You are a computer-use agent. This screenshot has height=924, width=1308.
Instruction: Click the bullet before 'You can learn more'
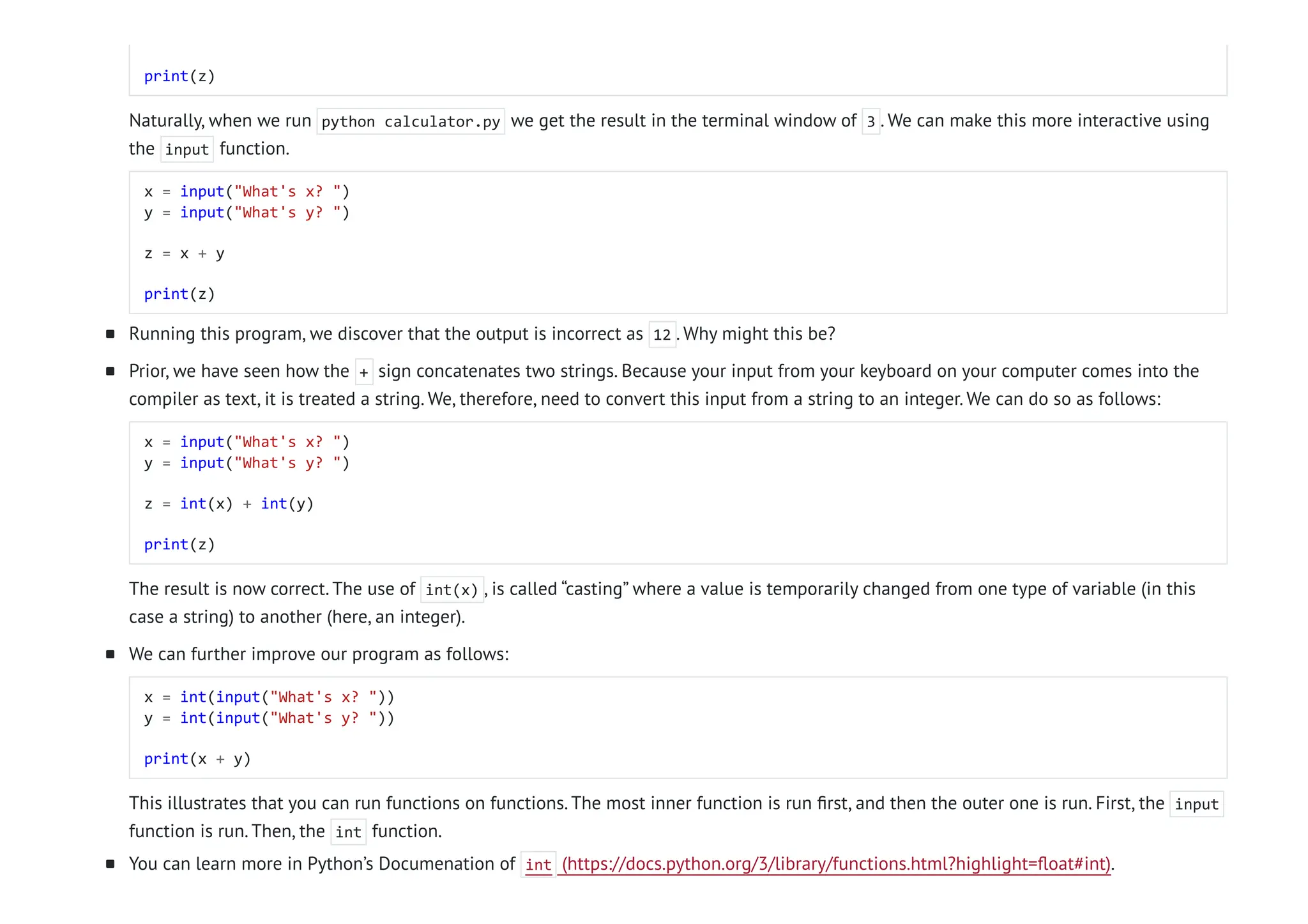[x=110, y=864]
